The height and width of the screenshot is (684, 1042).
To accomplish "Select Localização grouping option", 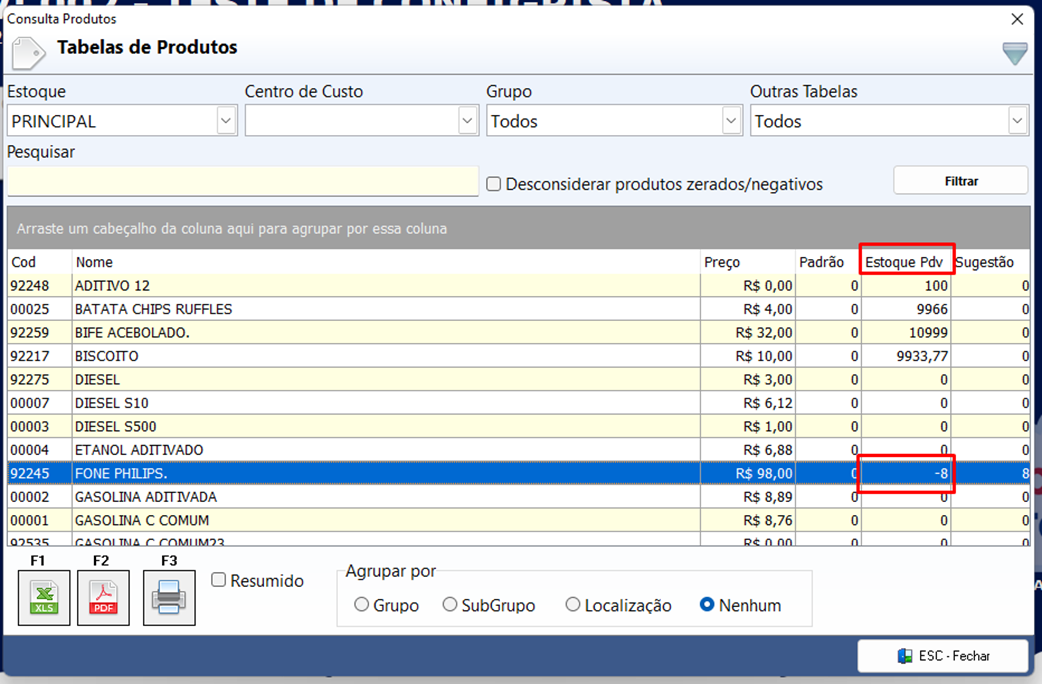I will (572, 604).
